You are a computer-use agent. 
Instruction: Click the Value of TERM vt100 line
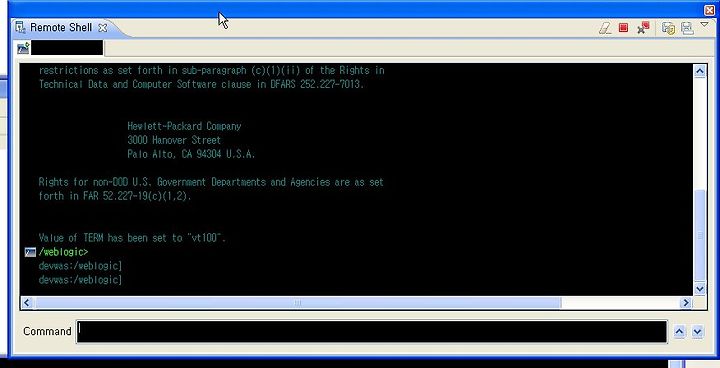[x=132, y=238]
